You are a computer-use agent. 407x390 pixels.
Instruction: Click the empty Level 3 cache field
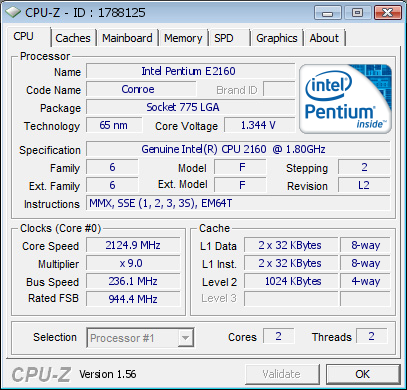(291, 299)
